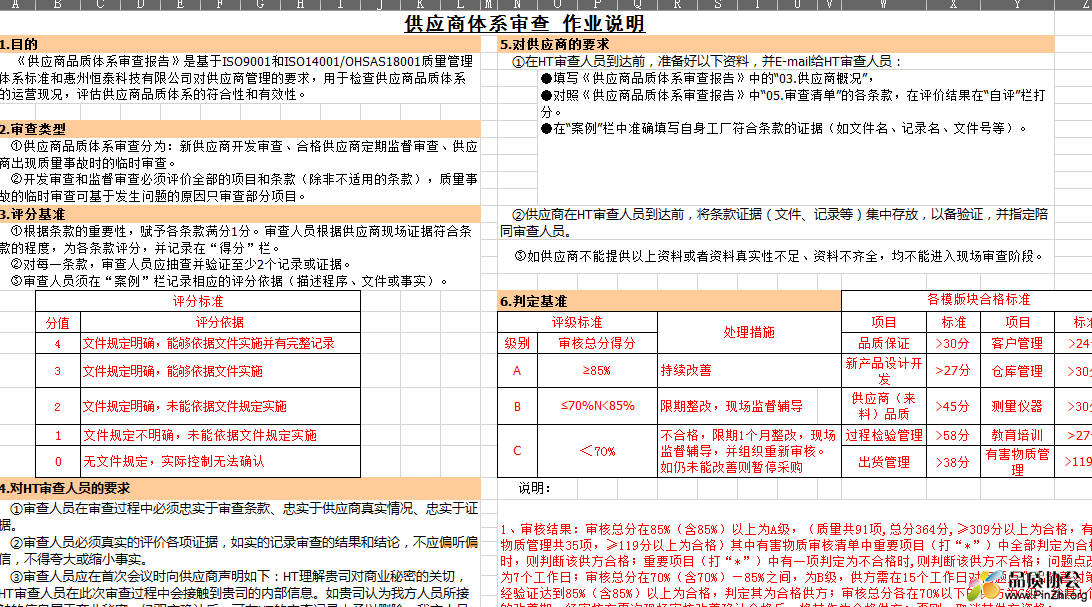Click the 出货管理 item cell
The width and height of the screenshot is (1092, 607).
click(x=884, y=462)
